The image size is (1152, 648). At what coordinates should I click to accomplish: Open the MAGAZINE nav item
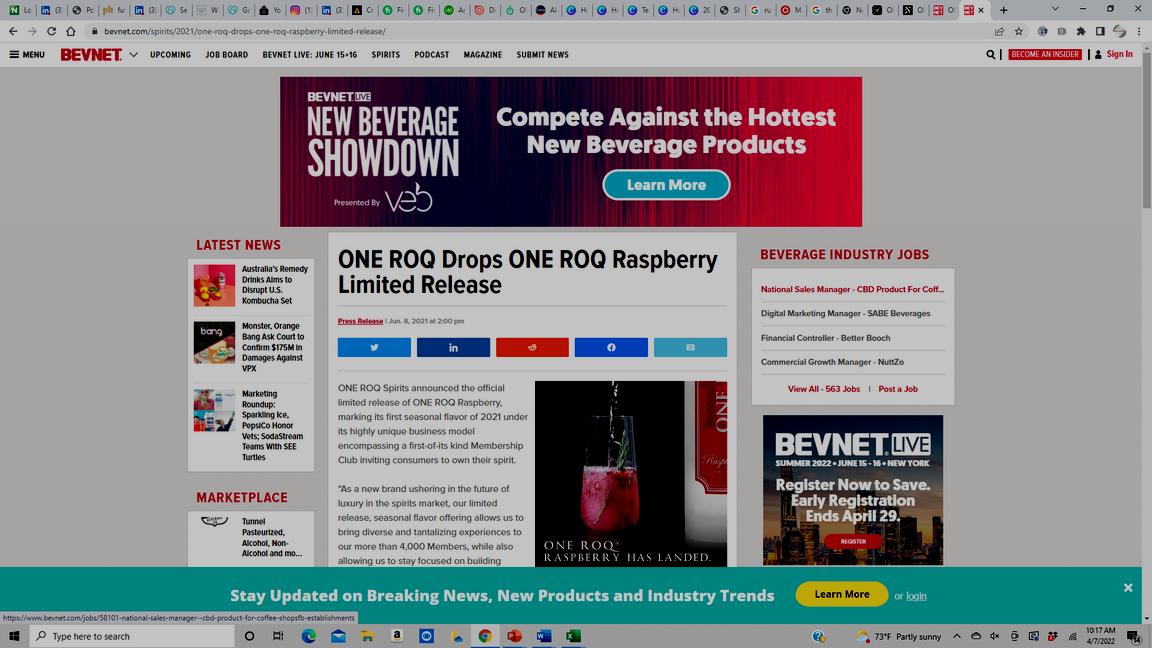pos(483,54)
